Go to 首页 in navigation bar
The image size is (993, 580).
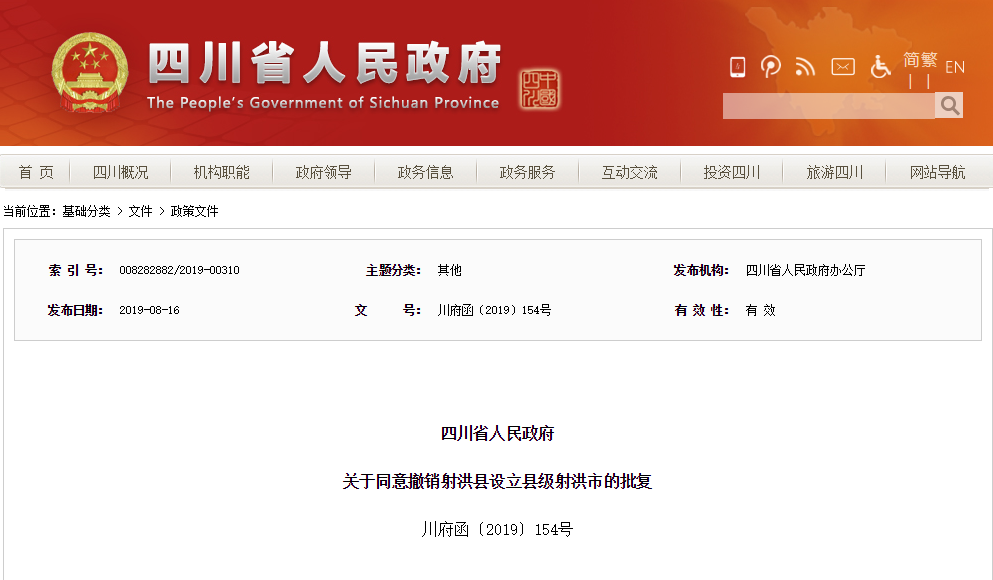pos(36,172)
